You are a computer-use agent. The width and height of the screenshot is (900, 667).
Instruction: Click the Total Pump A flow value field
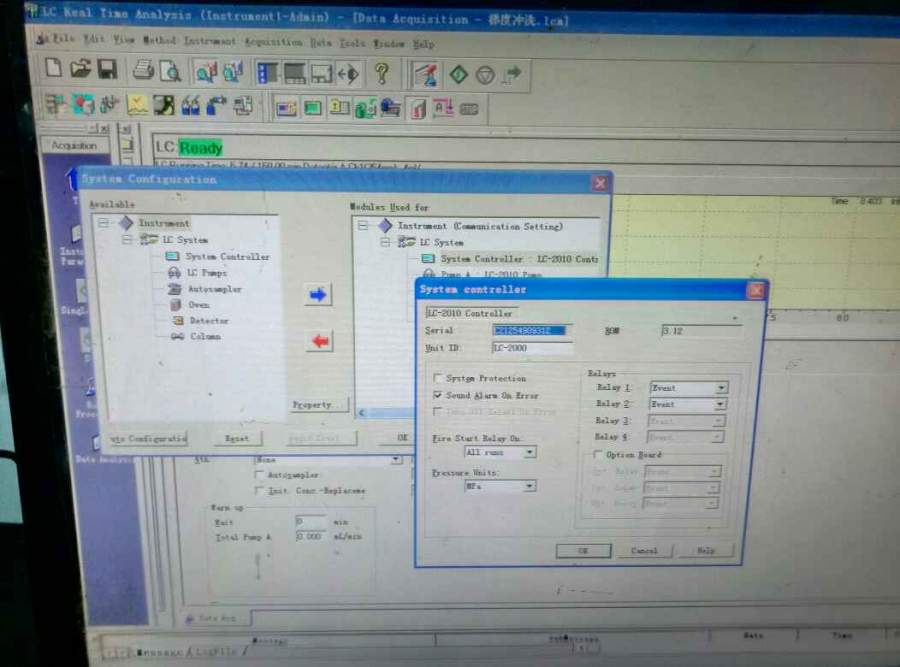310,537
